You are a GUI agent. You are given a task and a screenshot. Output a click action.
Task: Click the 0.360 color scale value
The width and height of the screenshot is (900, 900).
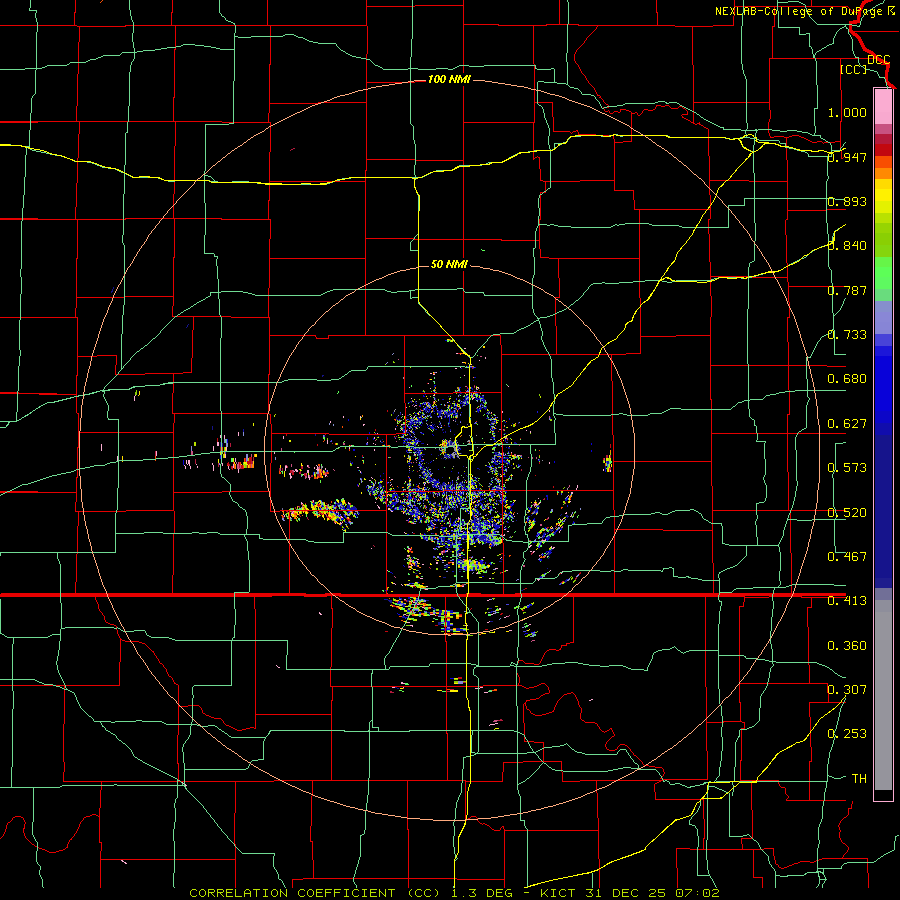click(847, 646)
